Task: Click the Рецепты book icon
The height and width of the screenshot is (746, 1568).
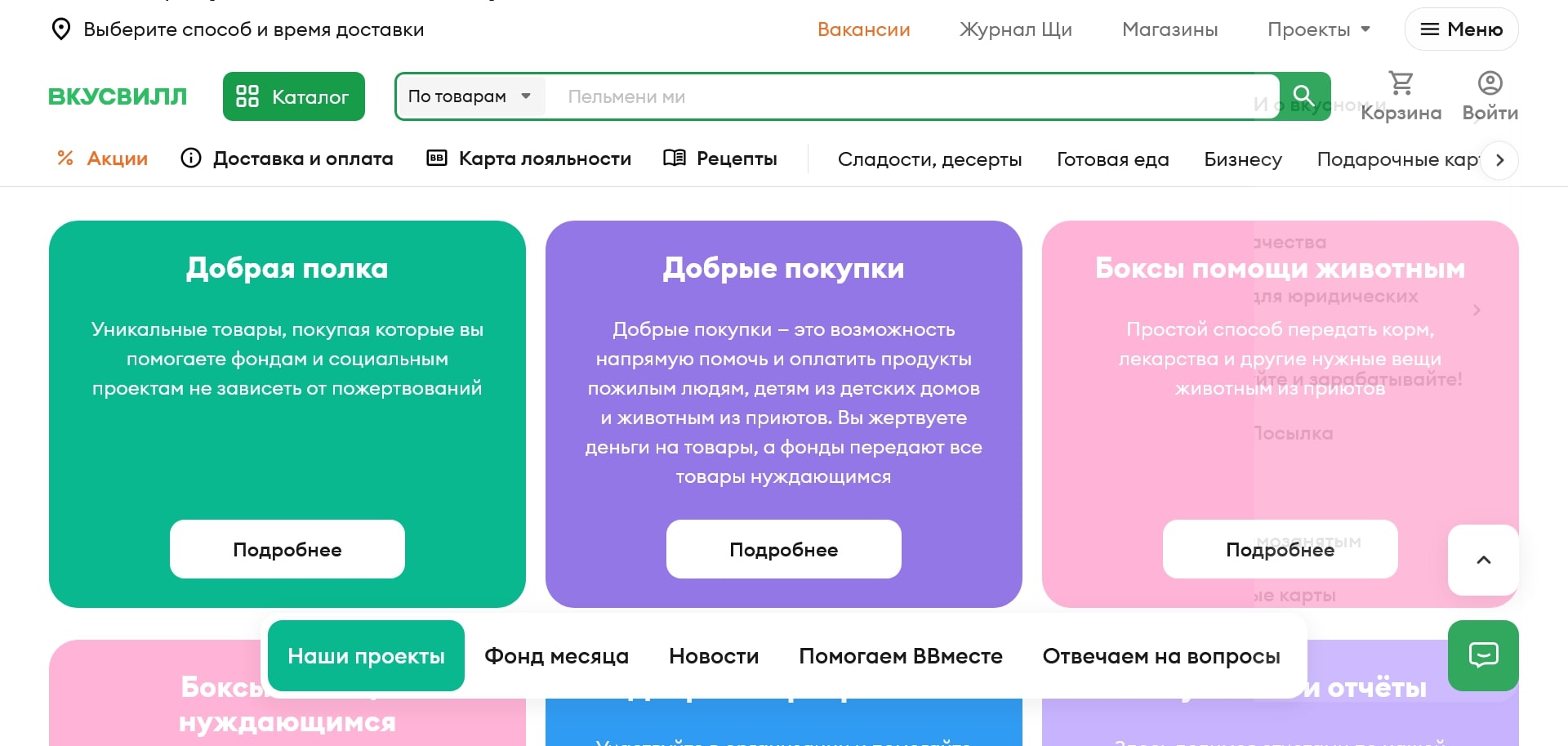Action: (x=673, y=158)
